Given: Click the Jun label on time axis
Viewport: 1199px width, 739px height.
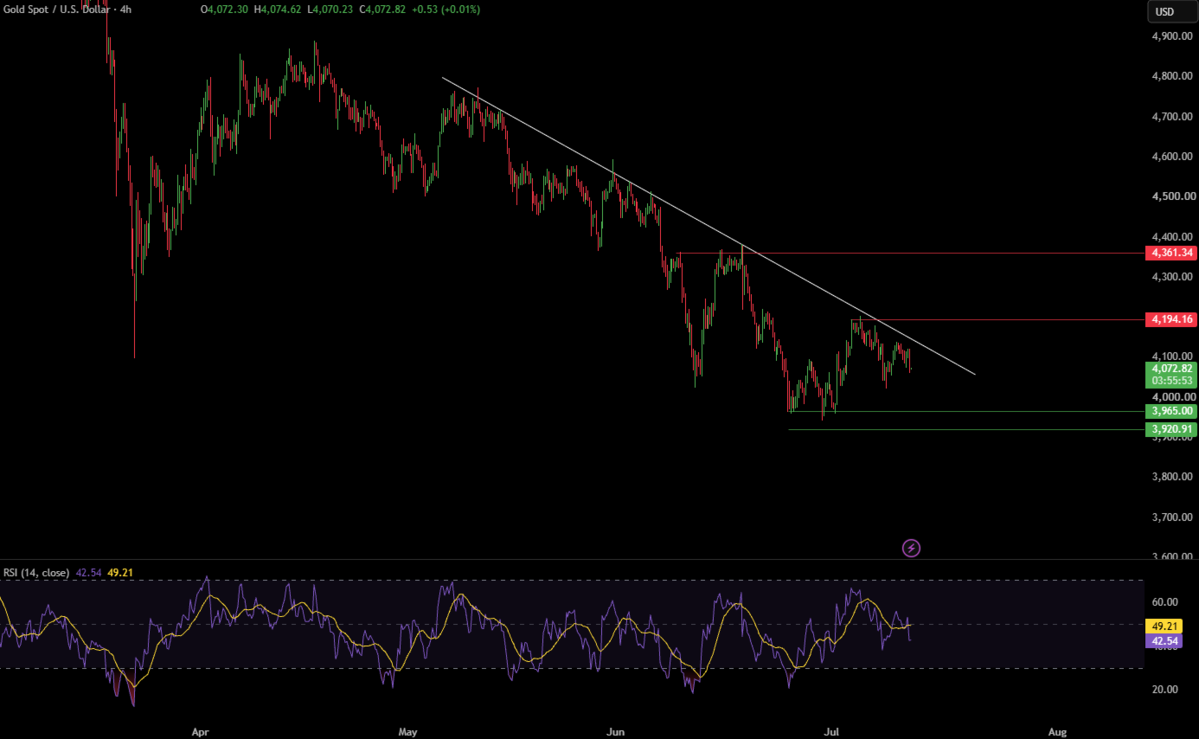Looking at the screenshot, I should click(x=615, y=732).
